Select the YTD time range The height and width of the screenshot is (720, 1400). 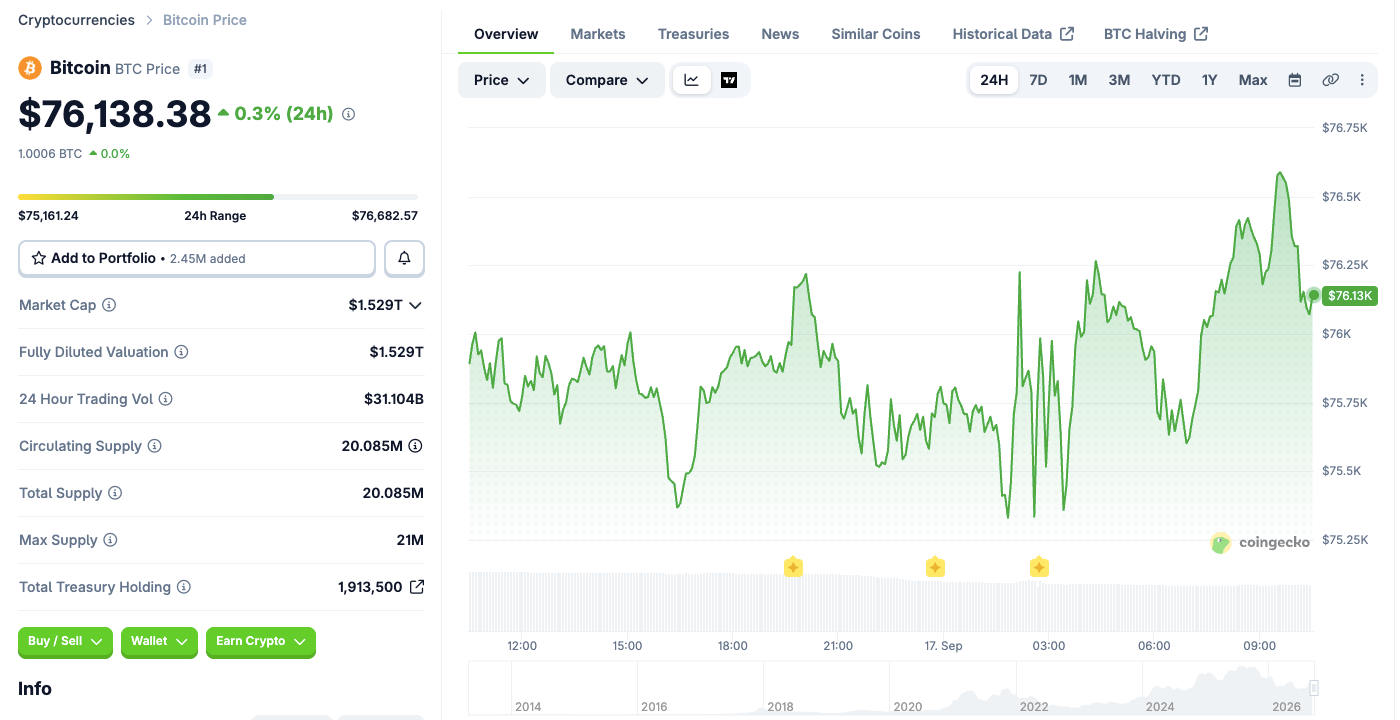click(1166, 80)
